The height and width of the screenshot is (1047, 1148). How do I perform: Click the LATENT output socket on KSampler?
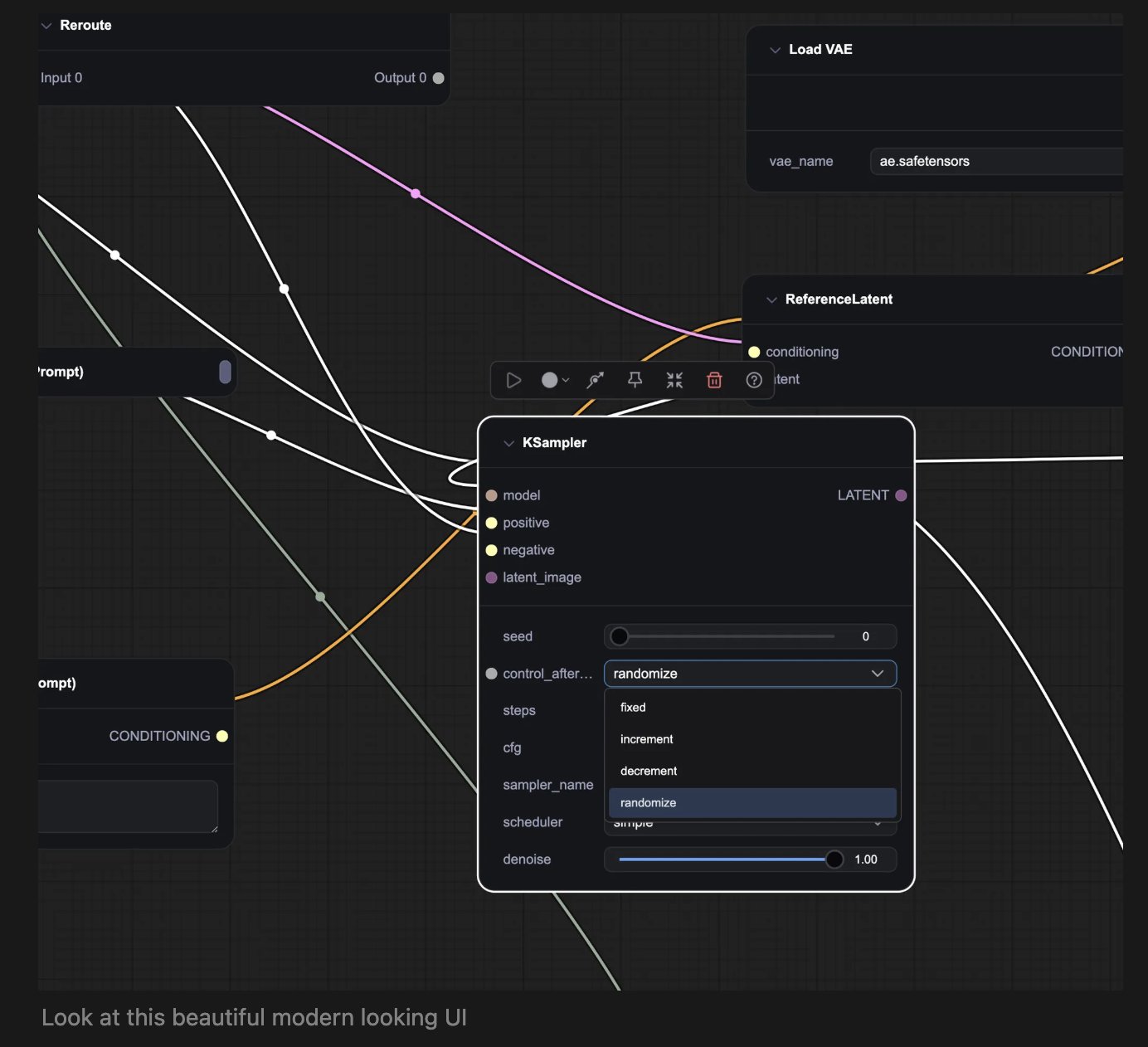901,495
